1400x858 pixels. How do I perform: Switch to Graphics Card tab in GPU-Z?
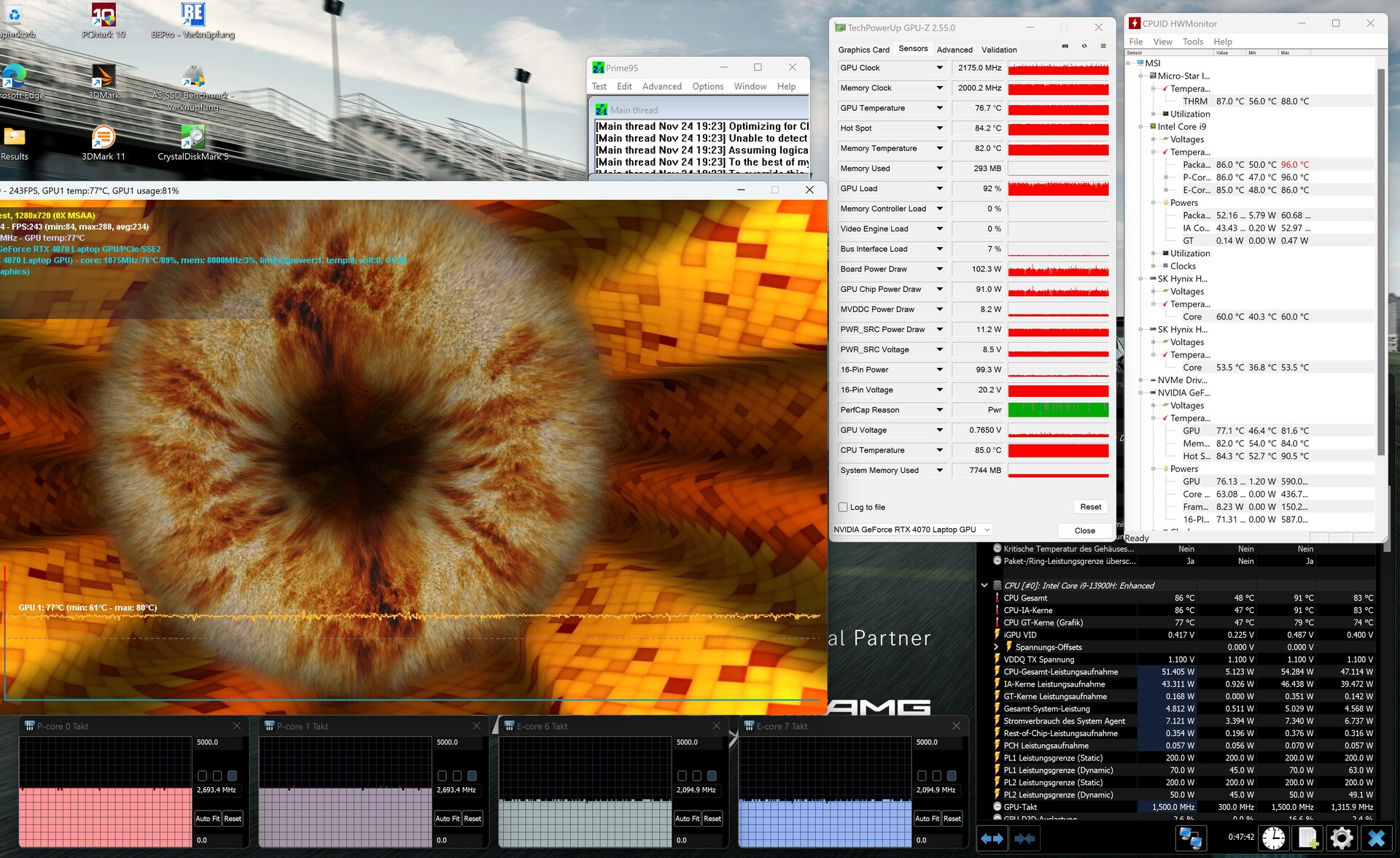pyautogui.click(x=863, y=50)
